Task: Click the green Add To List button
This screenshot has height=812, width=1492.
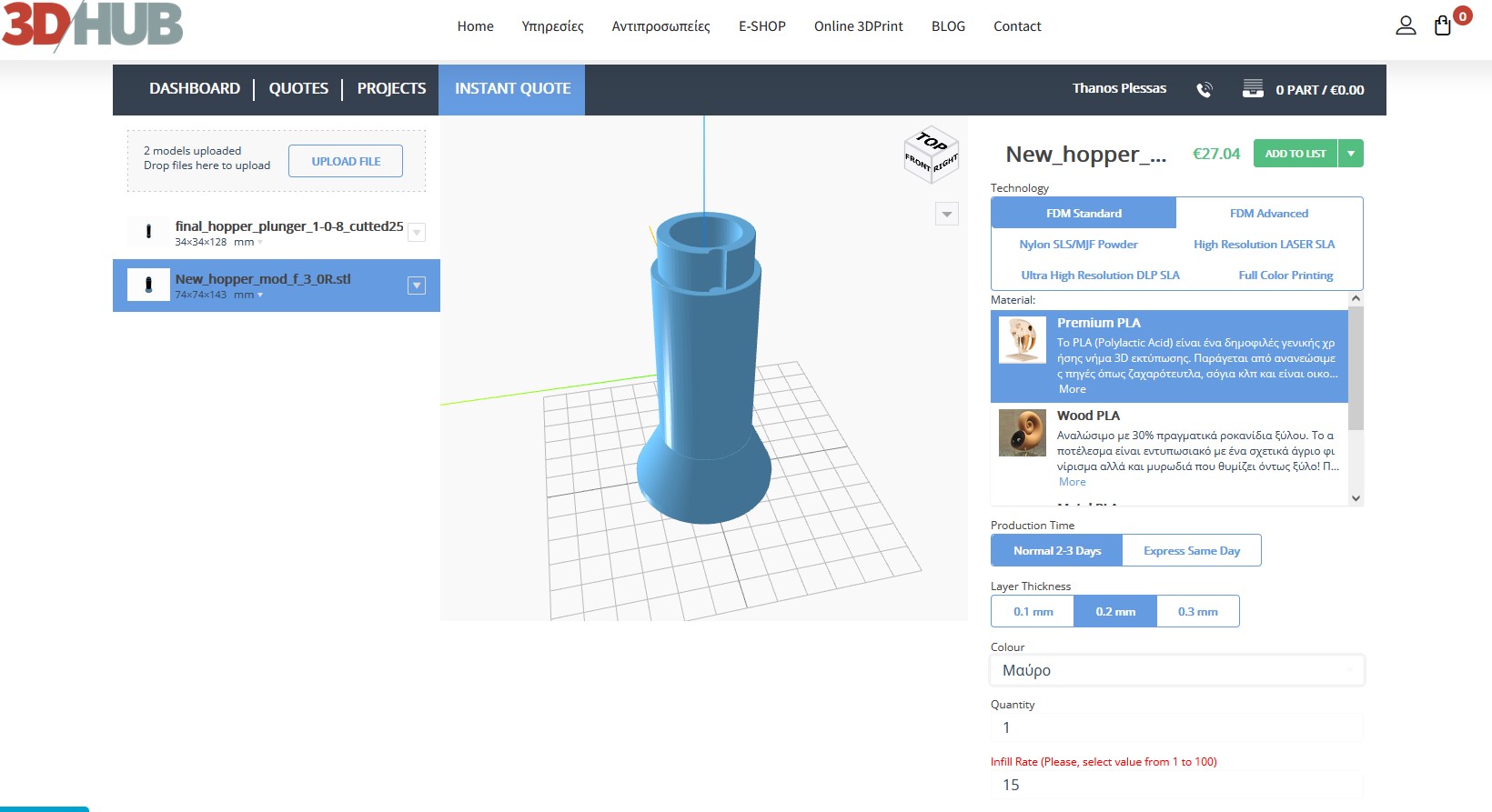Action: click(x=1295, y=154)
